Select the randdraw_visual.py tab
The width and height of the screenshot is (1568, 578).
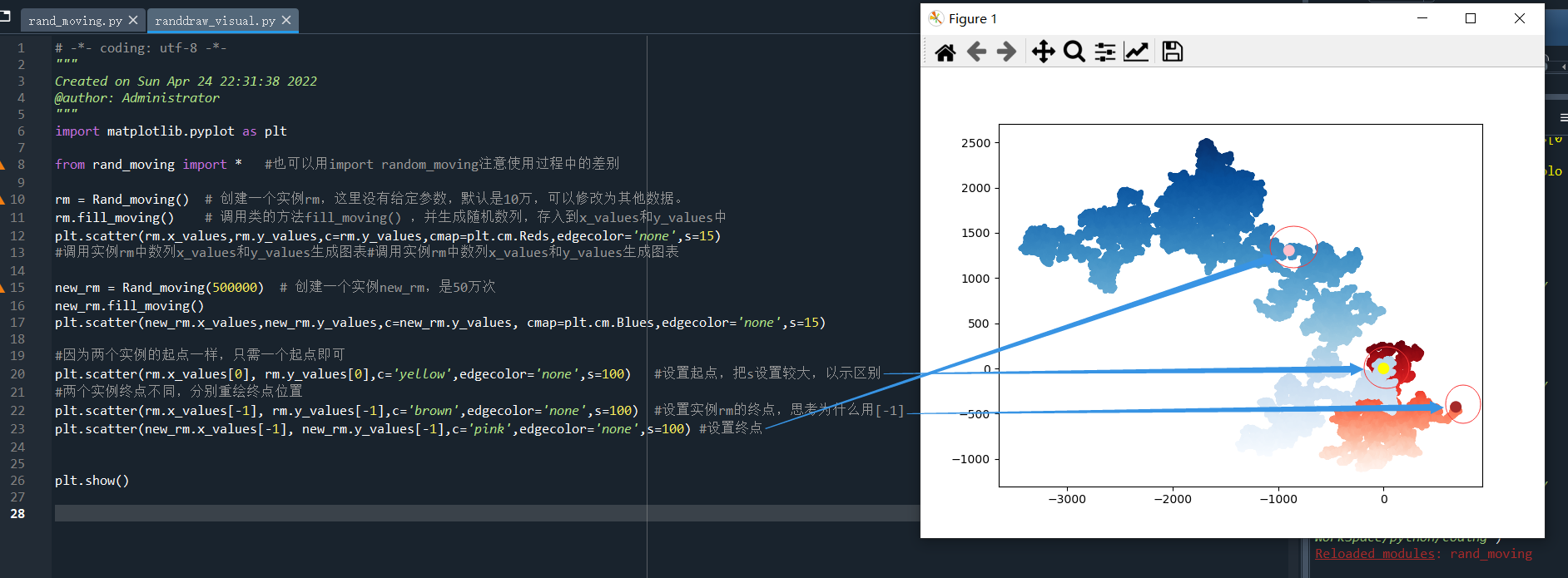click(x=215, y=21)
